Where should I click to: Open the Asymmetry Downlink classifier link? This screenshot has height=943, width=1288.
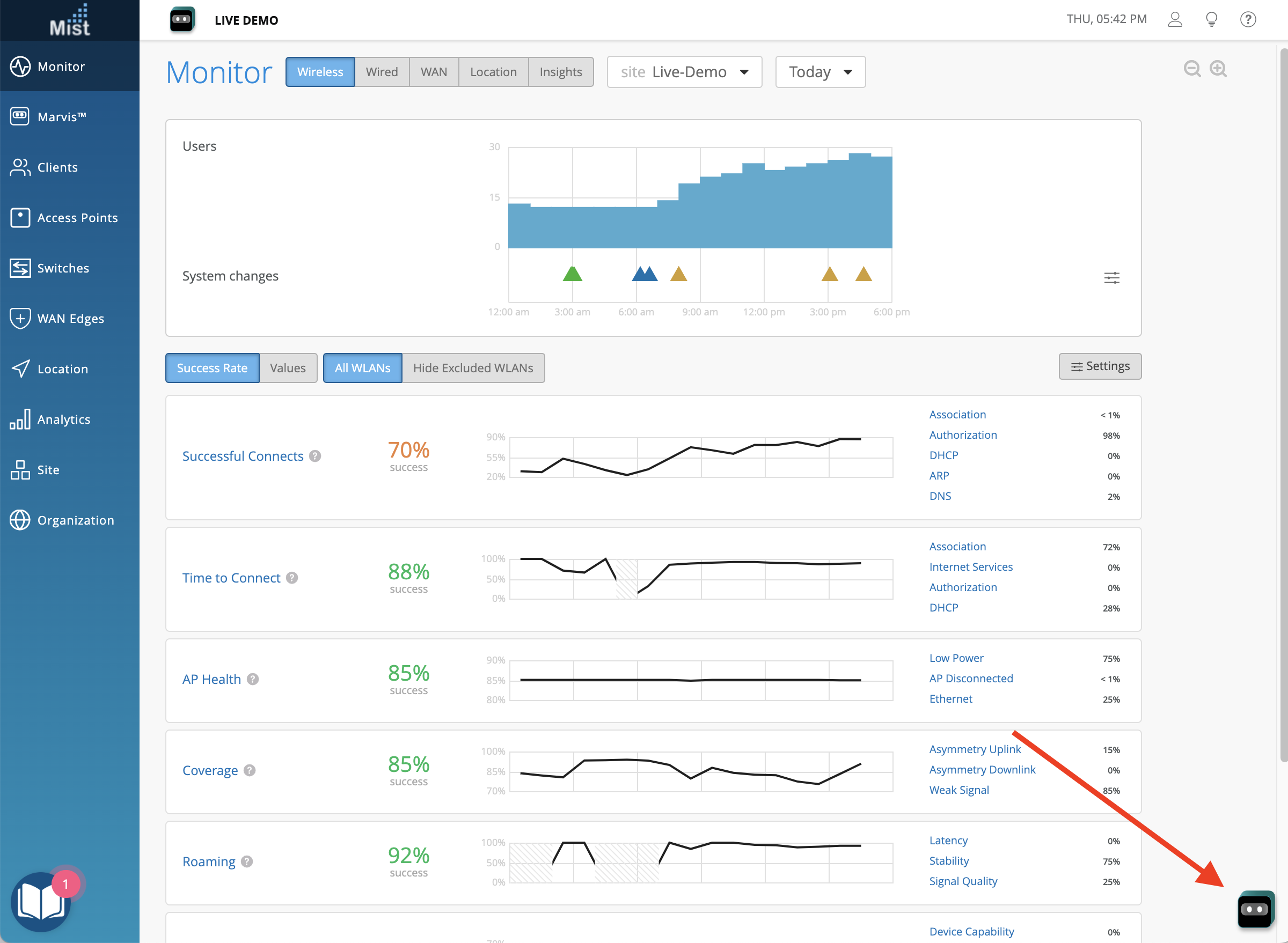[981, 769]
